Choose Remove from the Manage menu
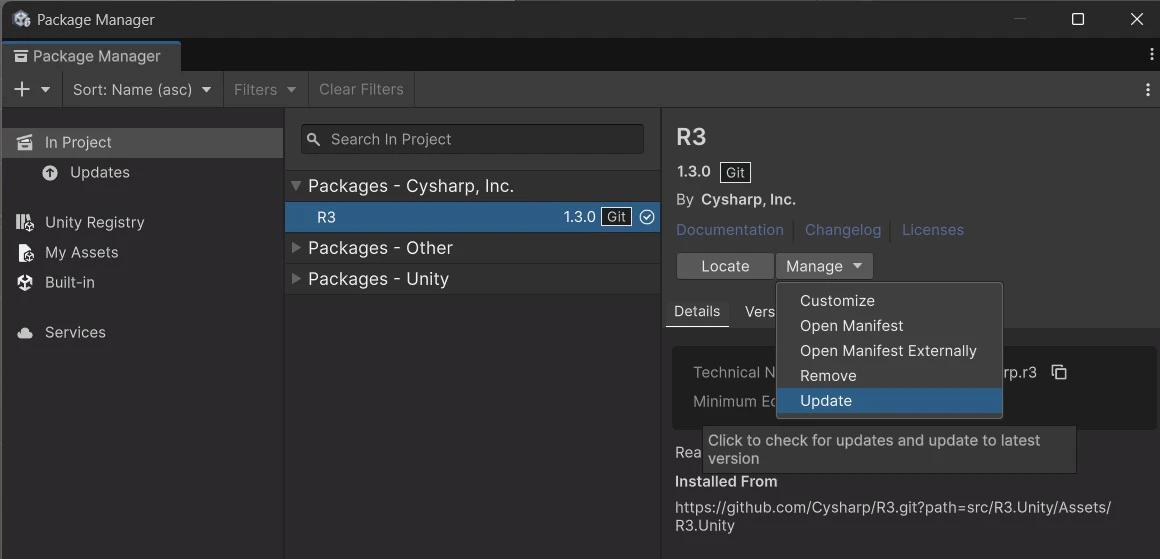This screenshot has width=1160, height=559. click(889, 376)
